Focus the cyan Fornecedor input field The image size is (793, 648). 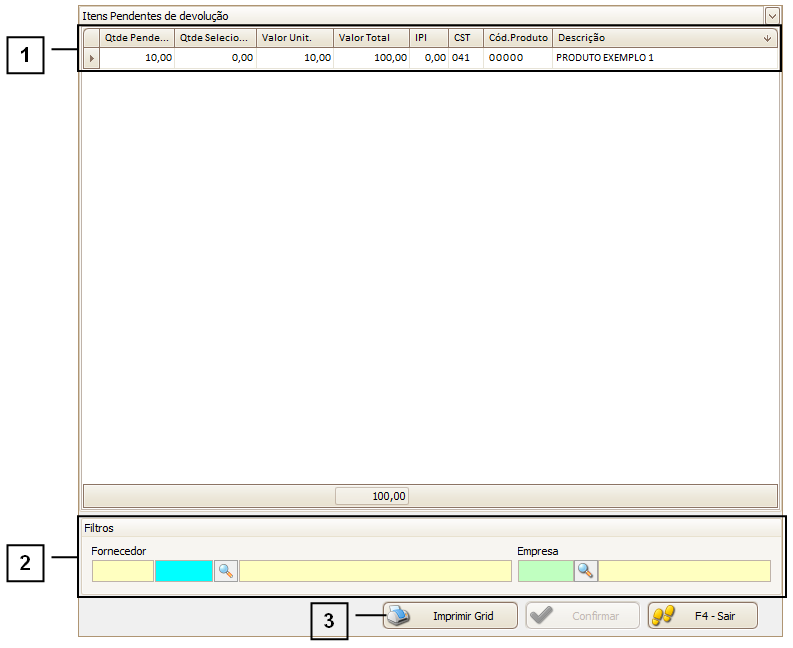point(184,571)
